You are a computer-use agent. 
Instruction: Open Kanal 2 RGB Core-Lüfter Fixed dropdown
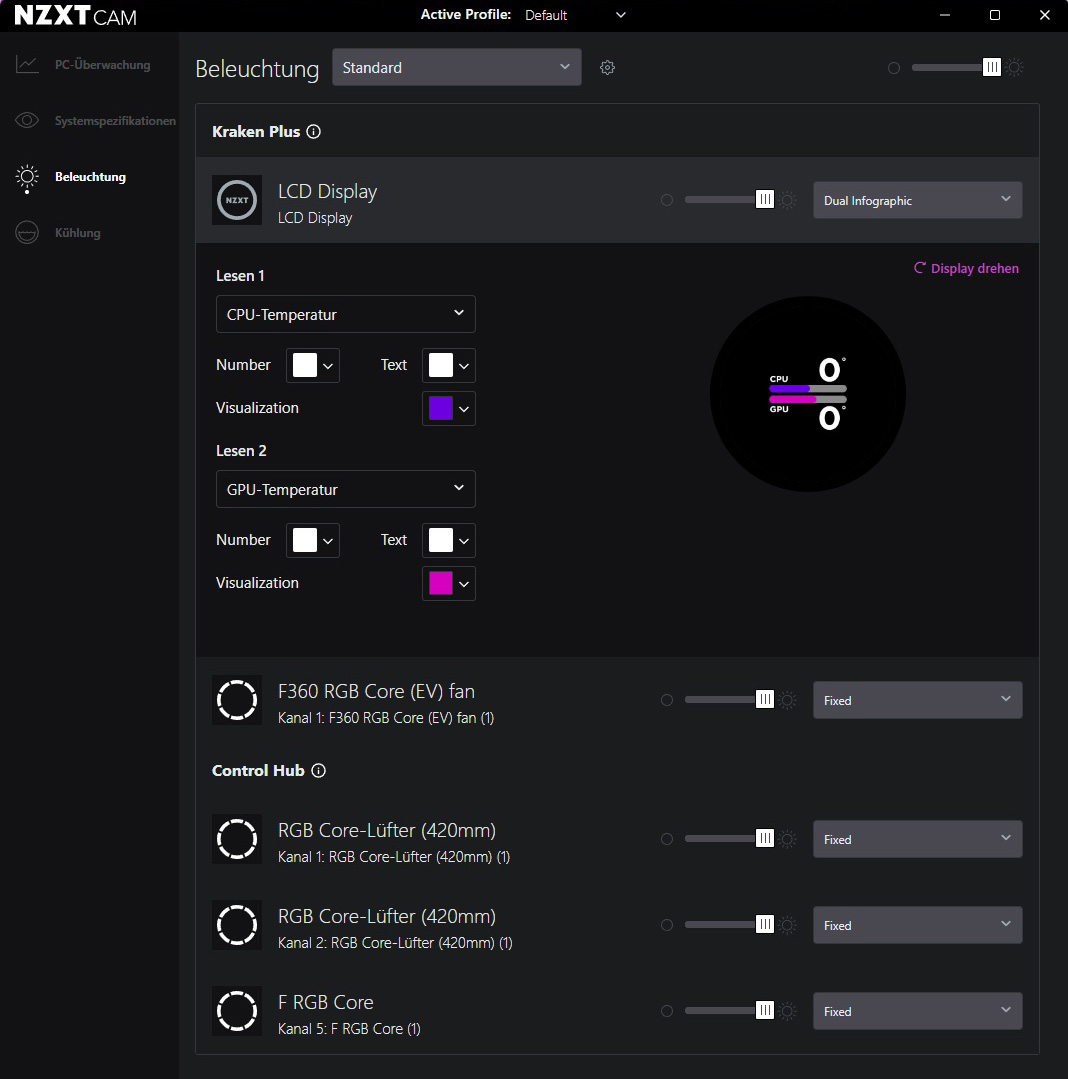click(917, 925)
